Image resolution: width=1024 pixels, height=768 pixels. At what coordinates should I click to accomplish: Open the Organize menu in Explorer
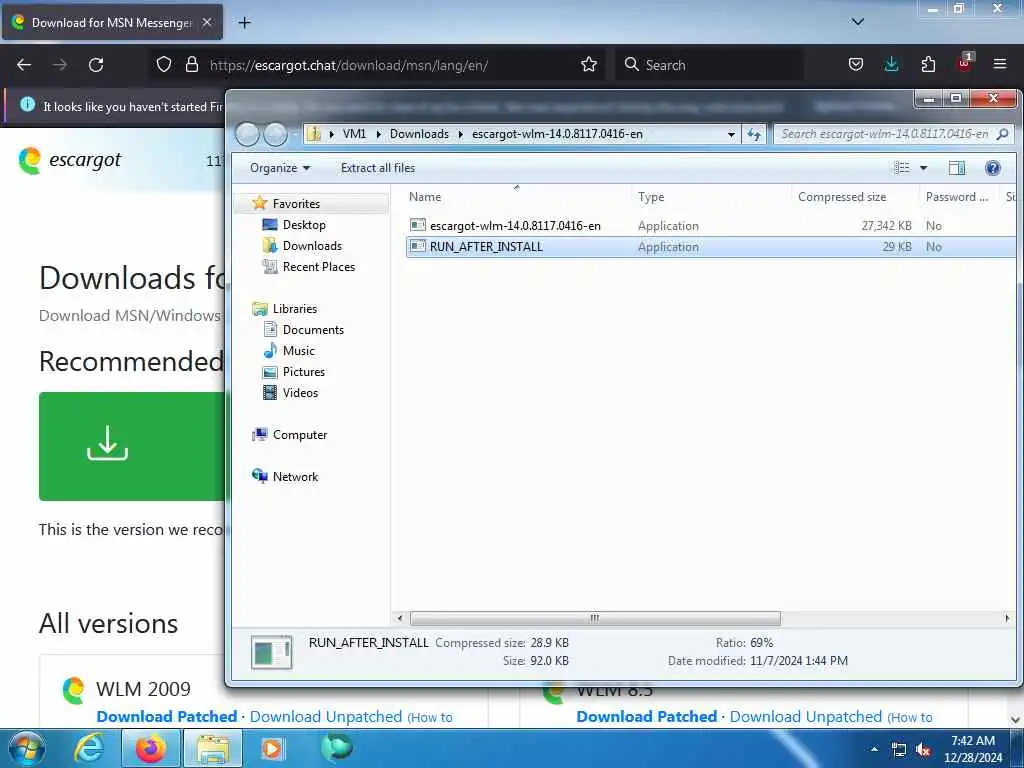click(x=280, y=168)
